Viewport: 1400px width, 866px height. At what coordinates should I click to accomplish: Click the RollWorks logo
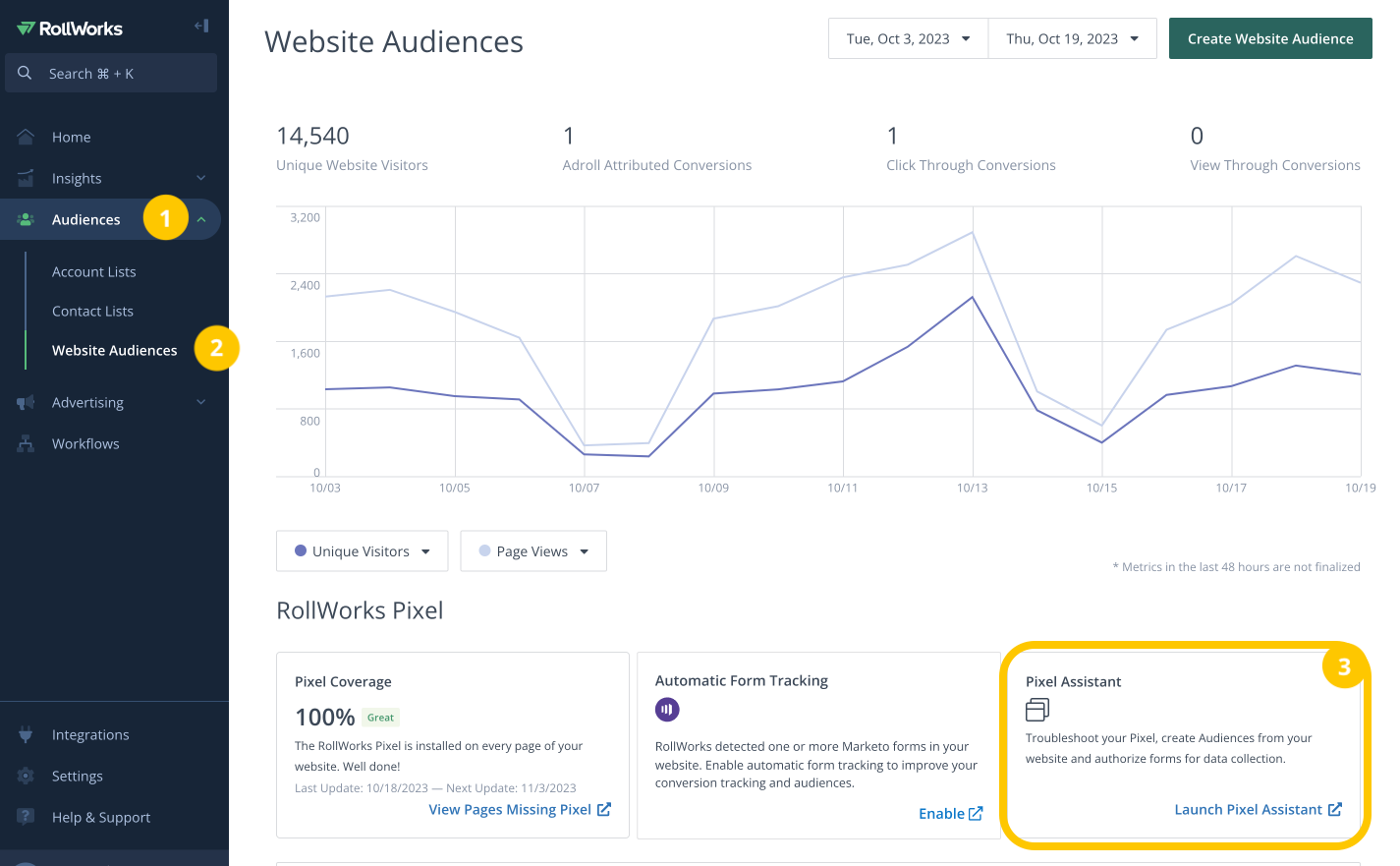(x=70, y=29)
